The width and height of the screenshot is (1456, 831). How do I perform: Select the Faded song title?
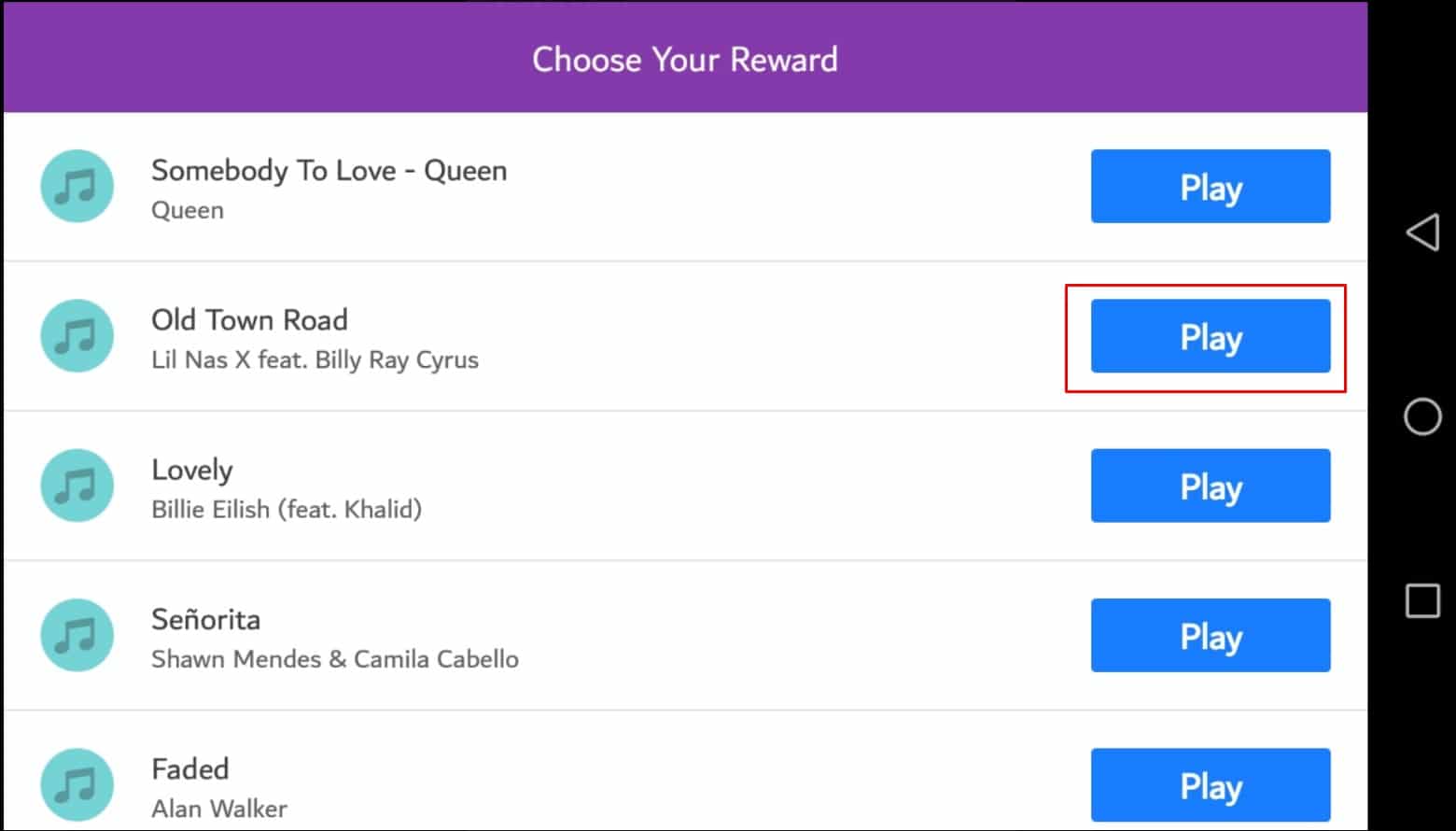(x=190, y=768)
